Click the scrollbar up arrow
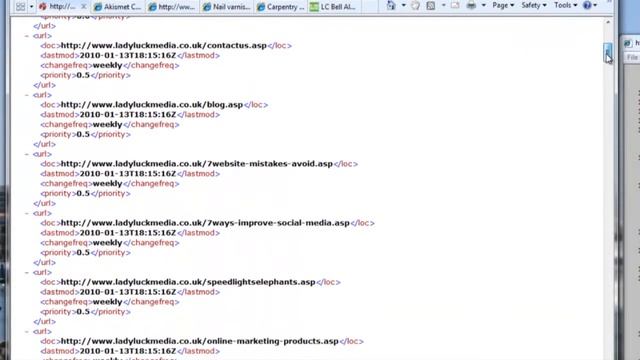 pyautogui.click(x=608, y=22)
